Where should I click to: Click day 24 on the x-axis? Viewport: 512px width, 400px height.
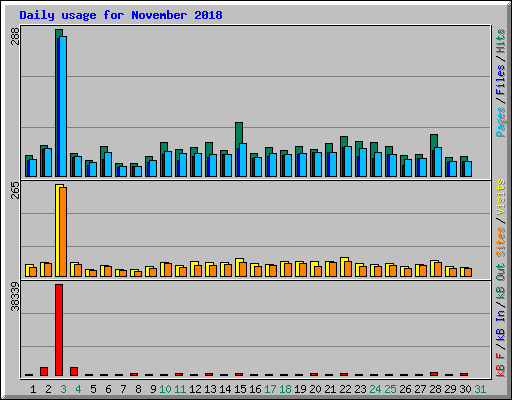point(375,389)
